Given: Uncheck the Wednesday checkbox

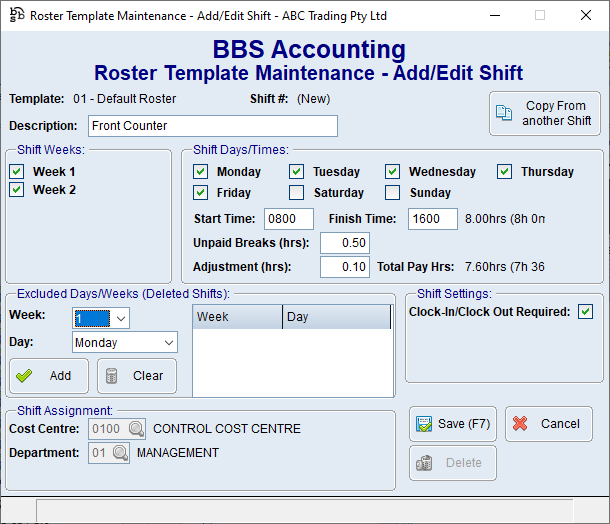Looking at the screenshot, I should (393, 172).
